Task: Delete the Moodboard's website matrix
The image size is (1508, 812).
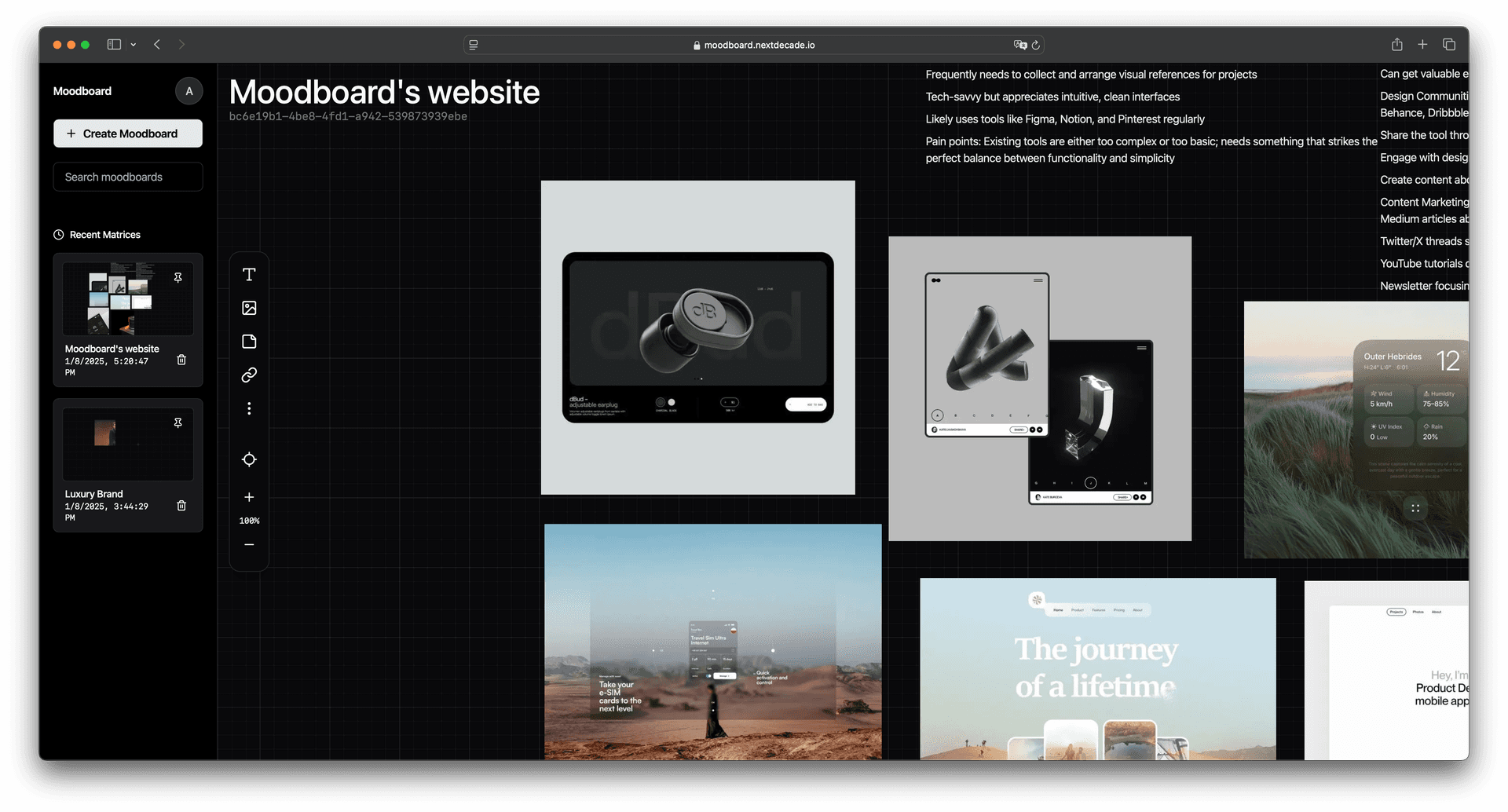Action: (181, 360)
